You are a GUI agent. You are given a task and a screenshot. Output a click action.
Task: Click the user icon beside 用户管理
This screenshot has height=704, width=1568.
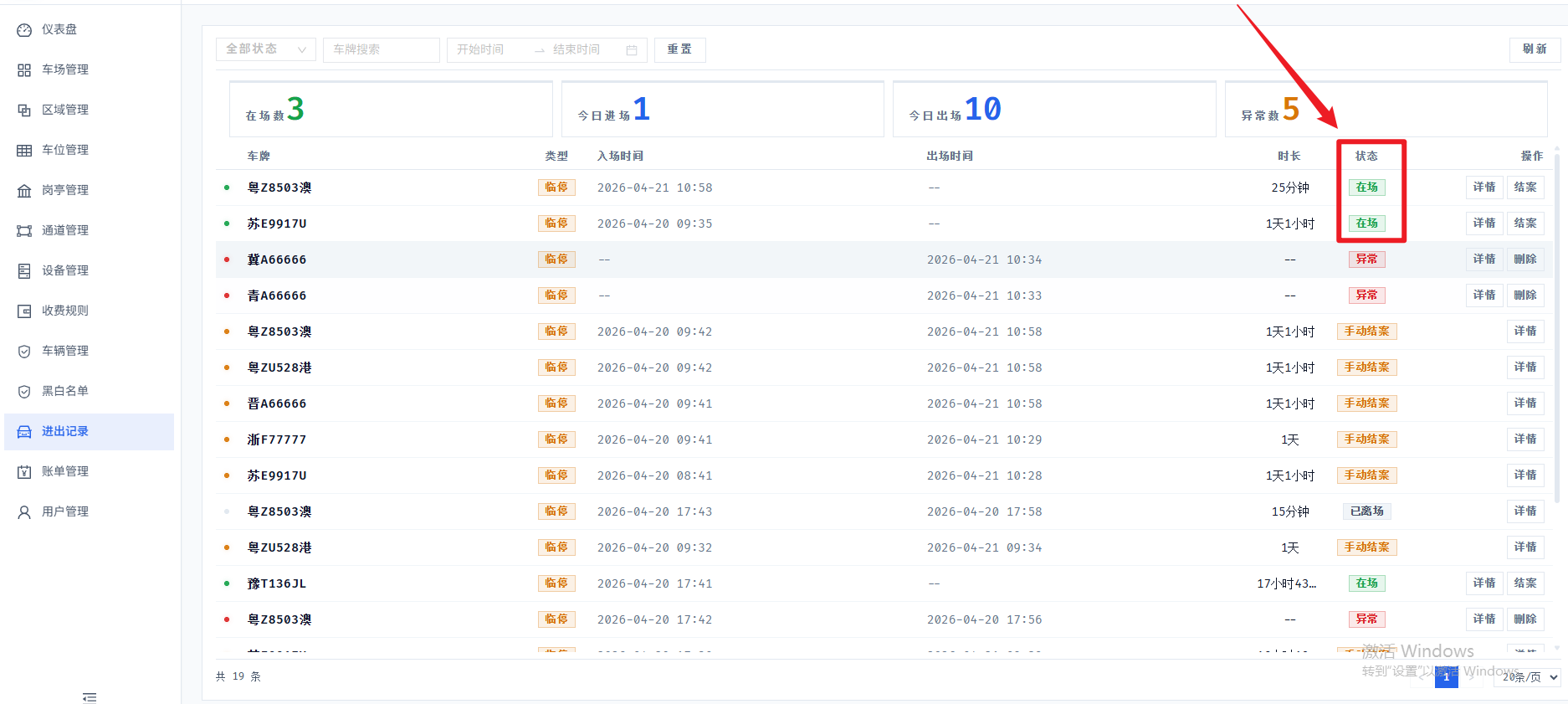point(24,512)
